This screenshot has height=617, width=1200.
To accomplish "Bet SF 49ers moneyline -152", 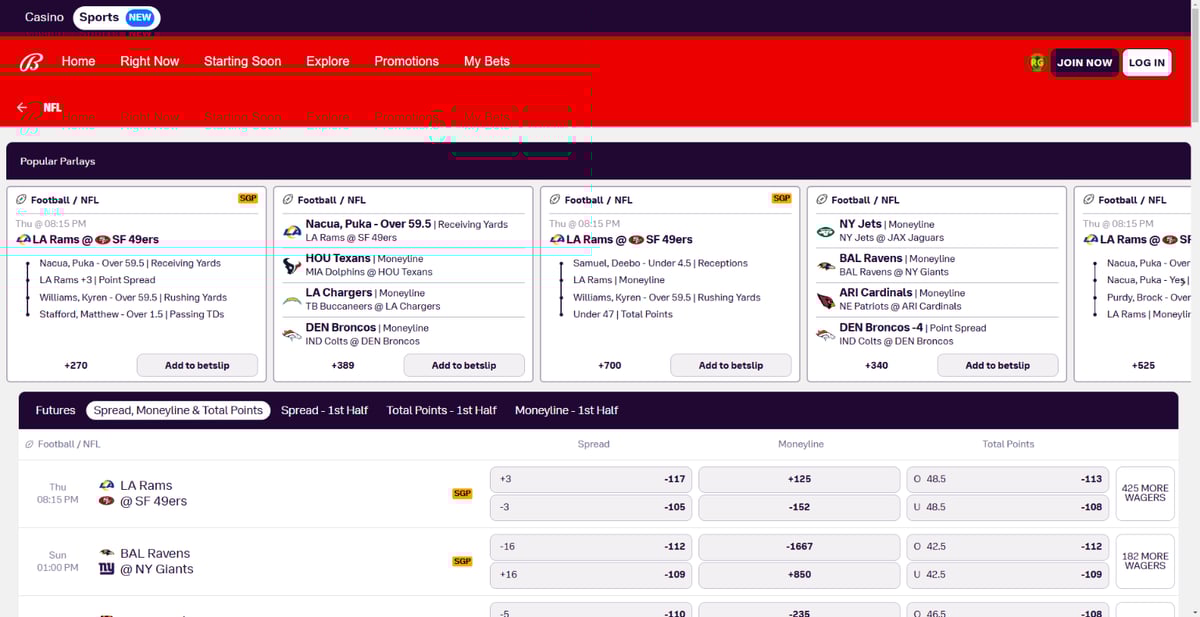I will click(799, 507).
